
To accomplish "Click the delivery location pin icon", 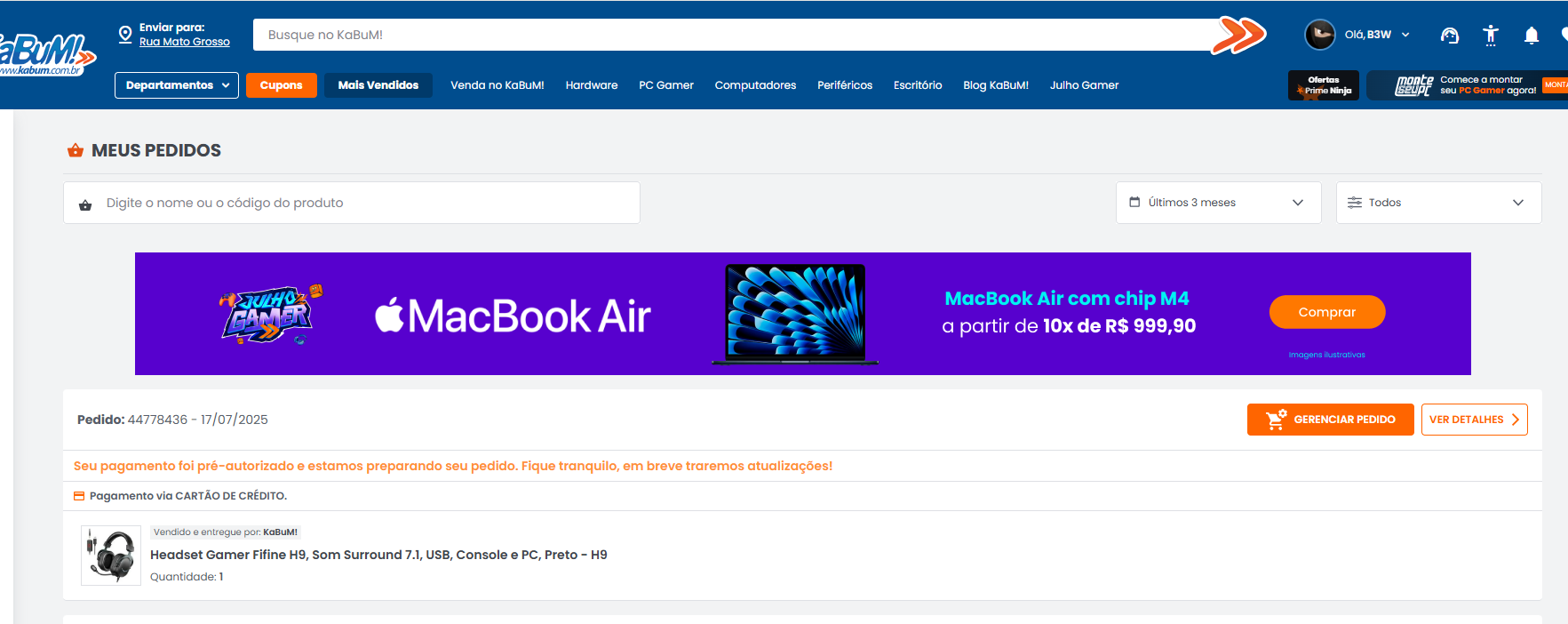I will 125,35.
